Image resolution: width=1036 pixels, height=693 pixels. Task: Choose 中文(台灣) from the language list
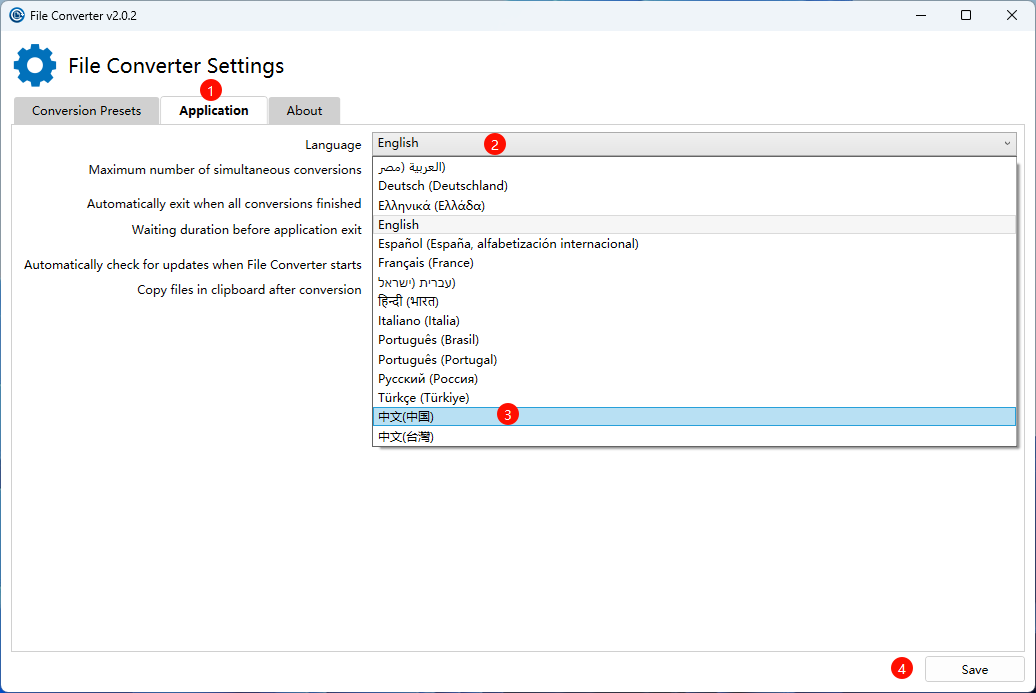[x=694, y=437]
